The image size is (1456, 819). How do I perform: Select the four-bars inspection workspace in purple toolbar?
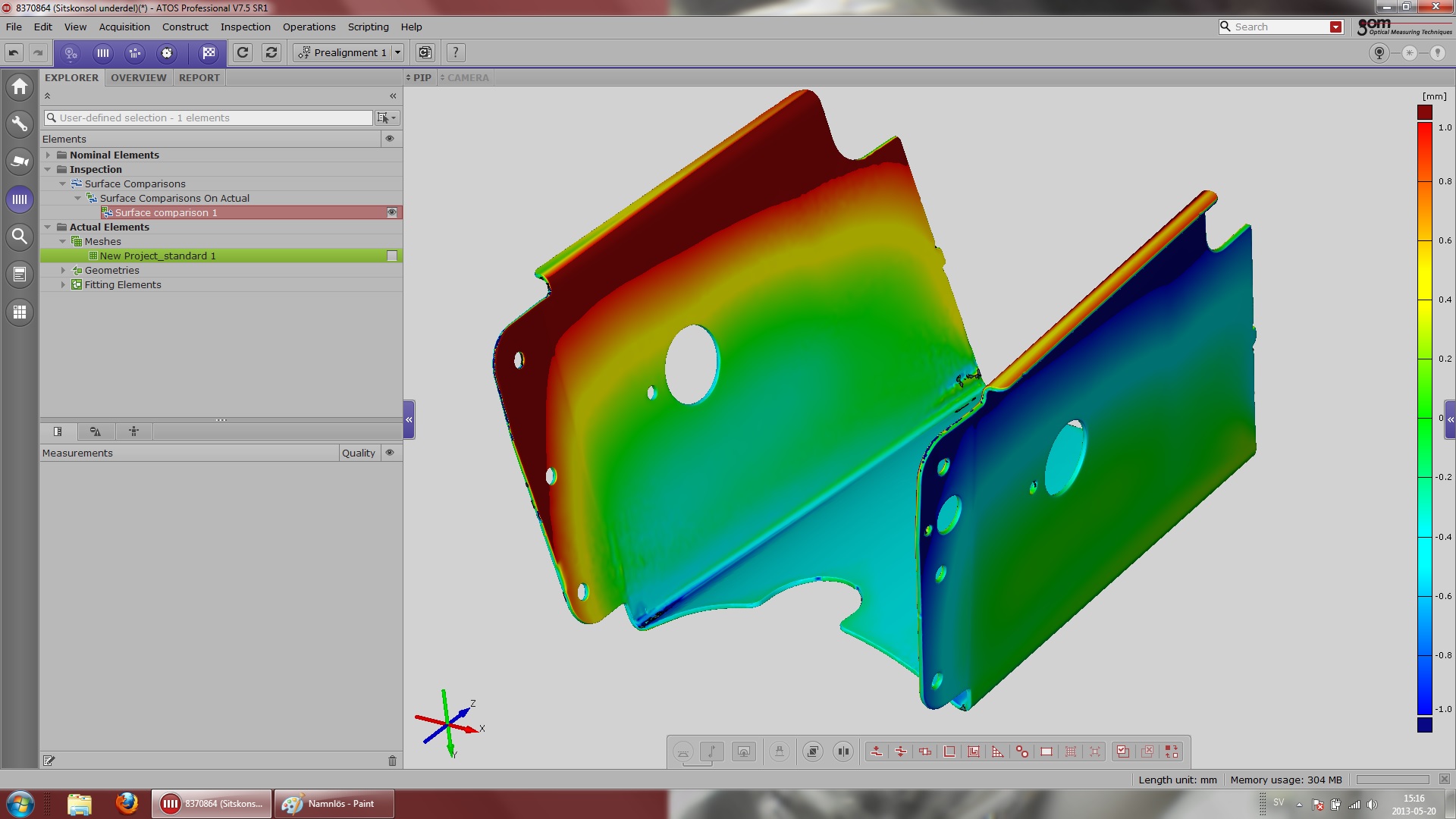102,53
